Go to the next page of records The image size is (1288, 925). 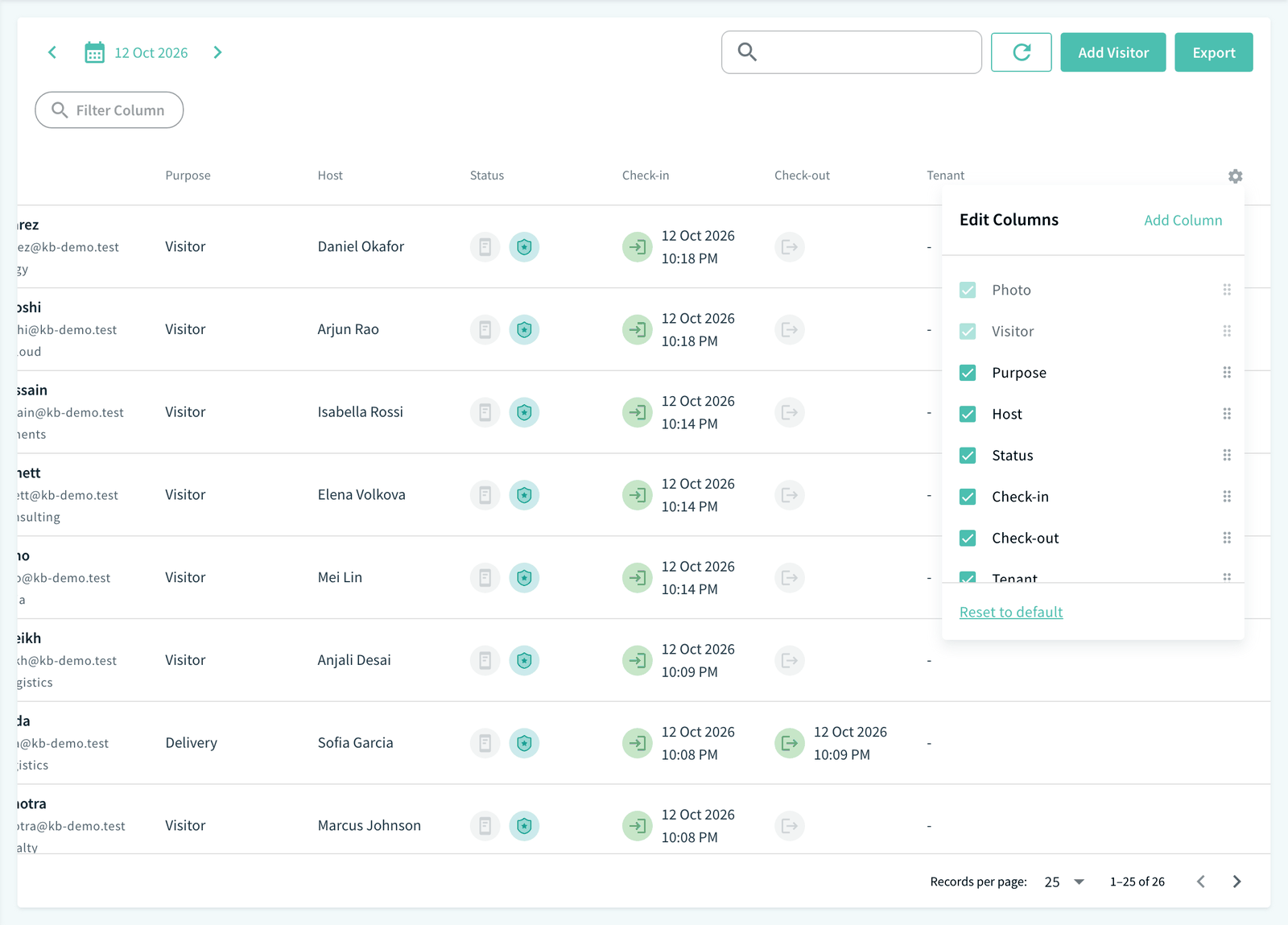point(1236,882)
